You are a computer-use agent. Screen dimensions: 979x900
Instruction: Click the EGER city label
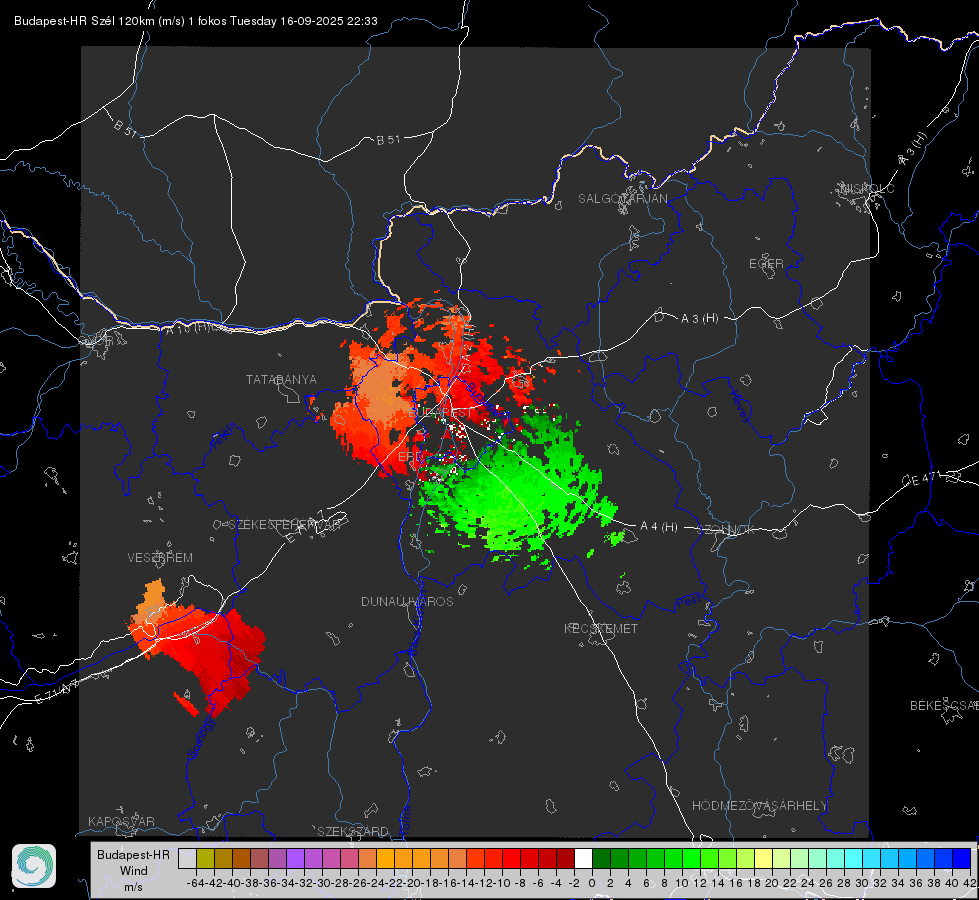tap(766, 264)
